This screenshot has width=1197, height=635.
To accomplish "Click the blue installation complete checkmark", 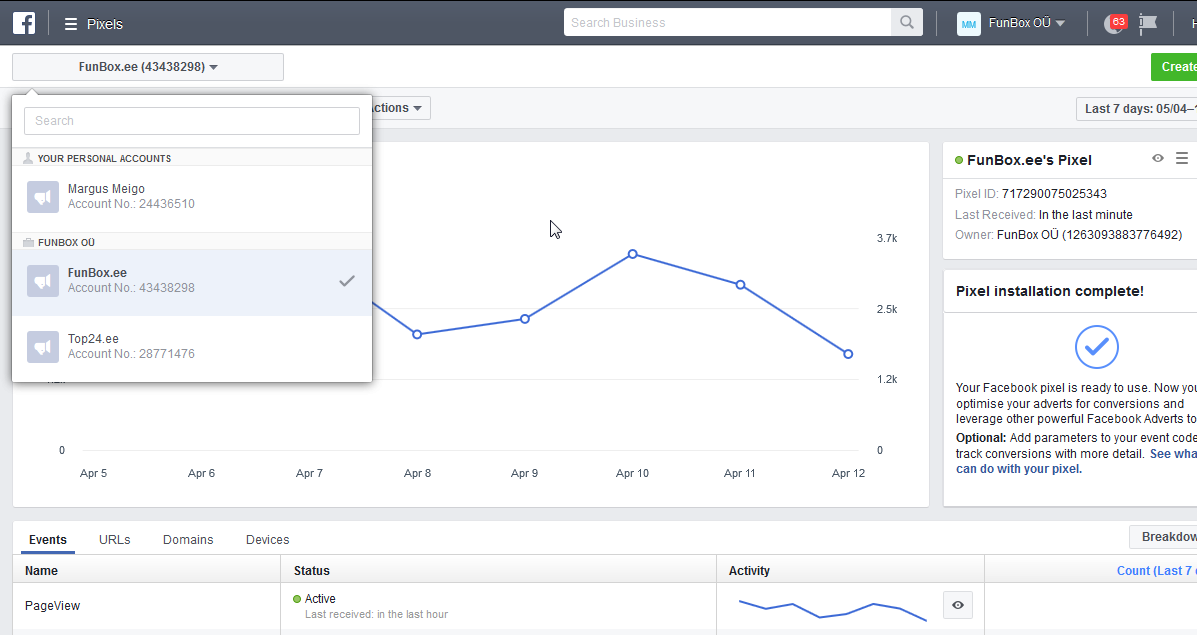I will pos(1096,347).
